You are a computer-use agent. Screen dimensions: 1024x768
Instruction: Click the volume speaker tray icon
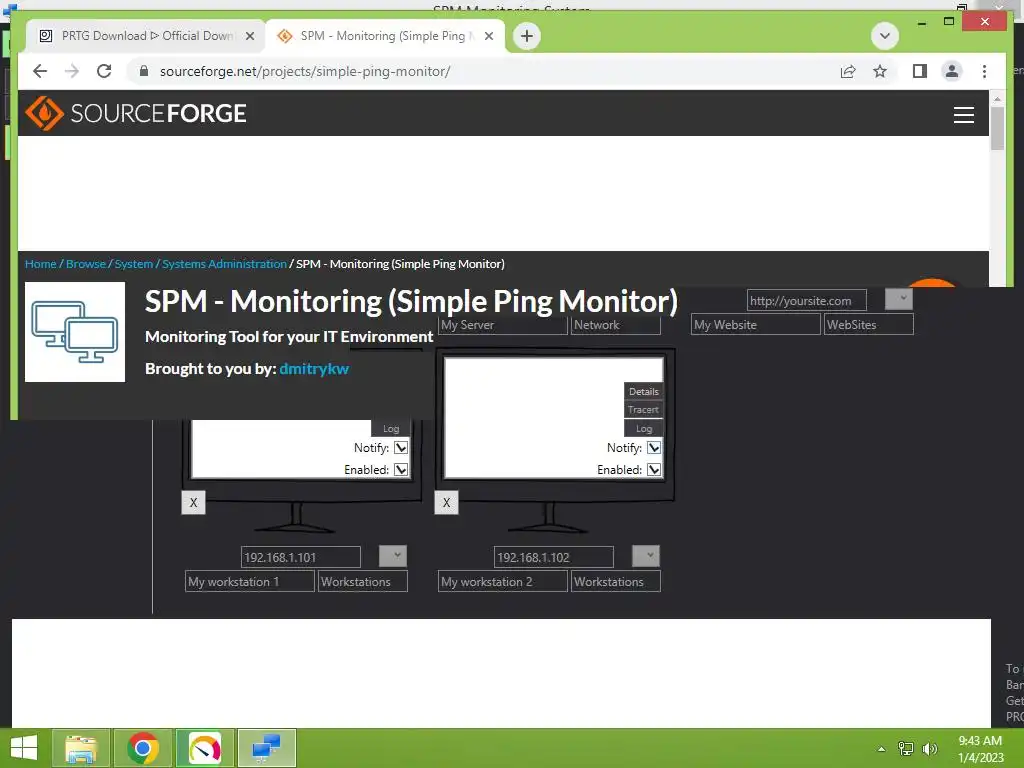(x=929, y=749)
